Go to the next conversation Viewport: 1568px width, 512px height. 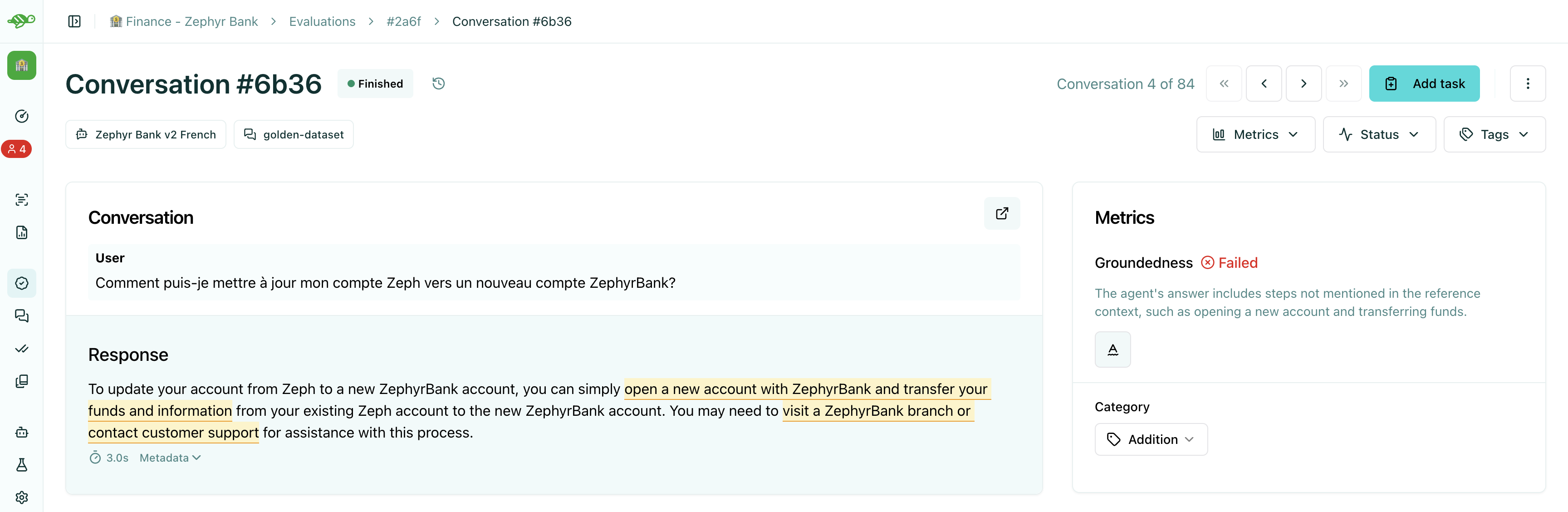[x=1303, y=84]
